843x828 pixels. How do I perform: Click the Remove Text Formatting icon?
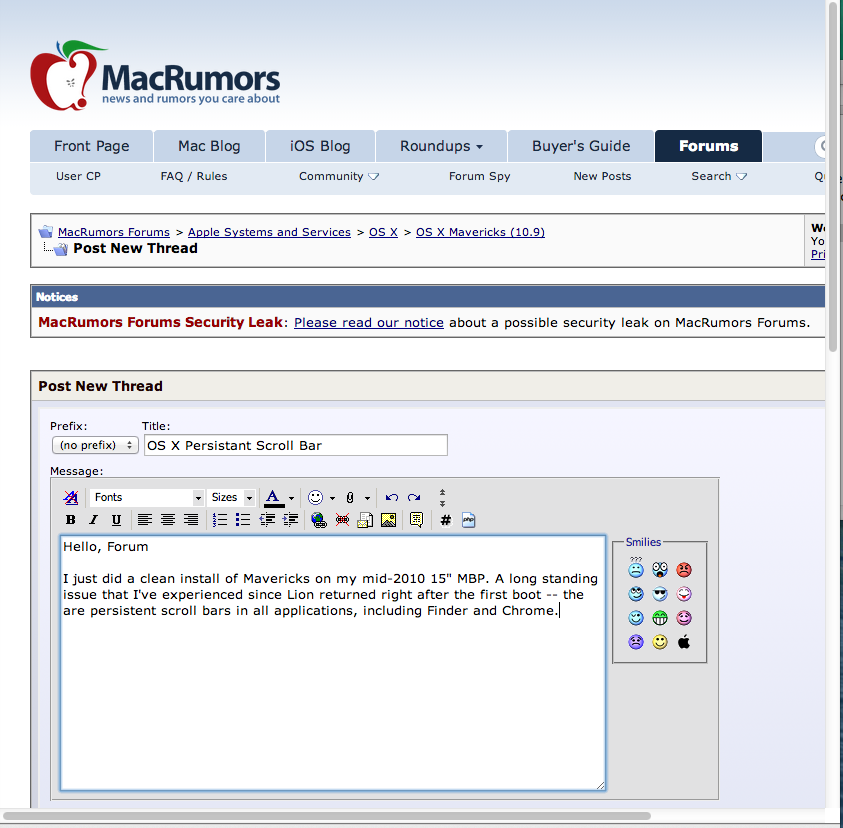click(70, 497)
